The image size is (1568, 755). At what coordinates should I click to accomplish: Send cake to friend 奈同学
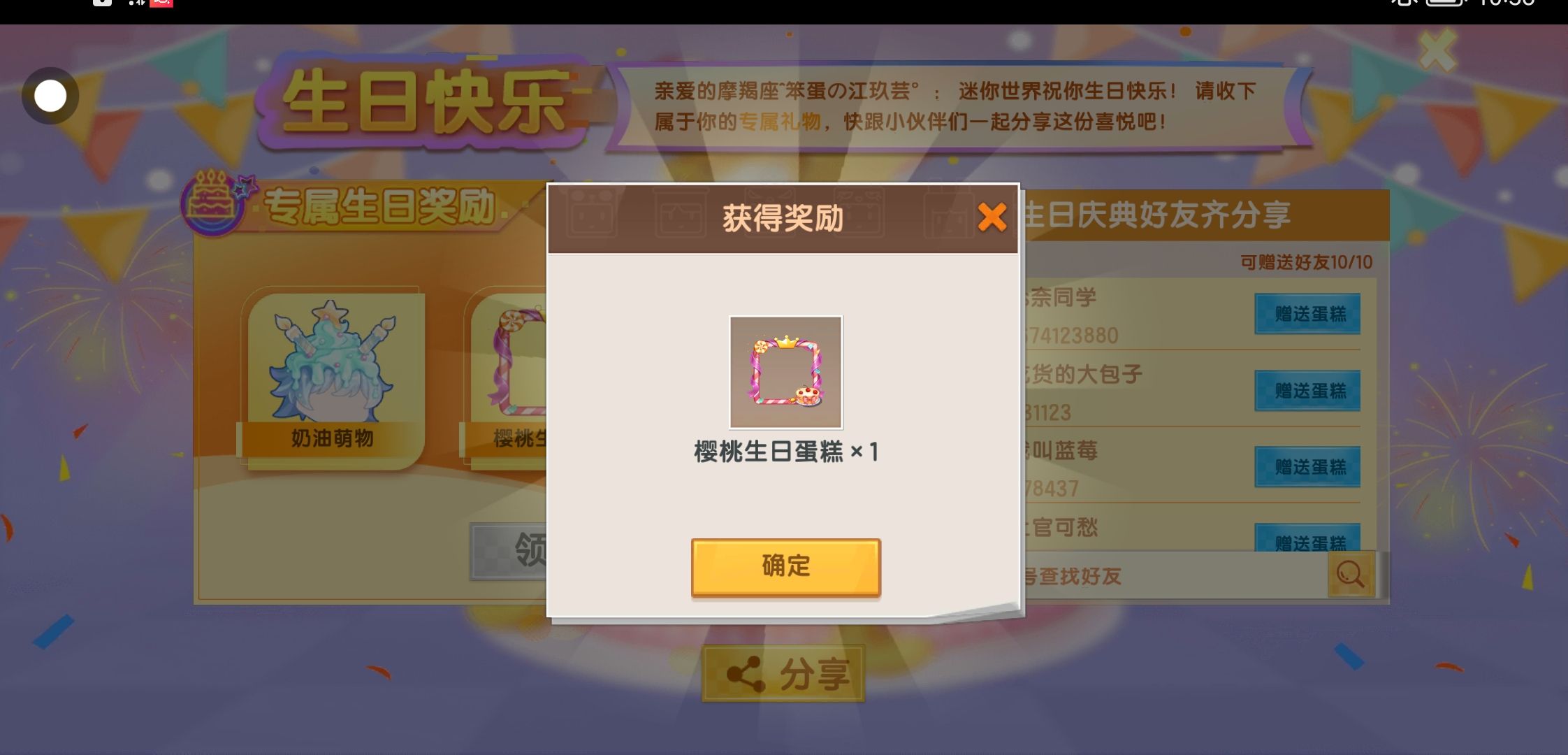click(1307, 314)
